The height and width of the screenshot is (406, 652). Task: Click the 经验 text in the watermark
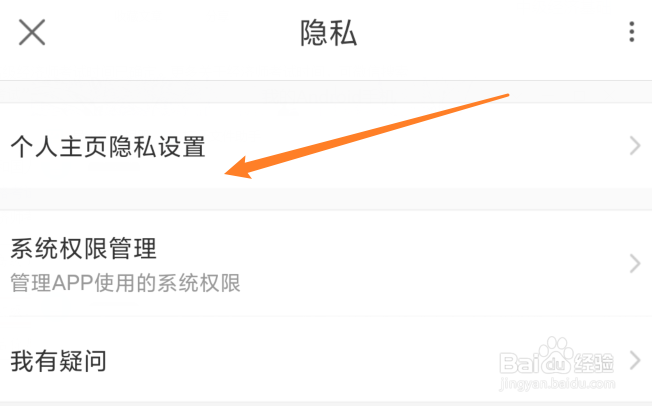(x=593, y=363)
